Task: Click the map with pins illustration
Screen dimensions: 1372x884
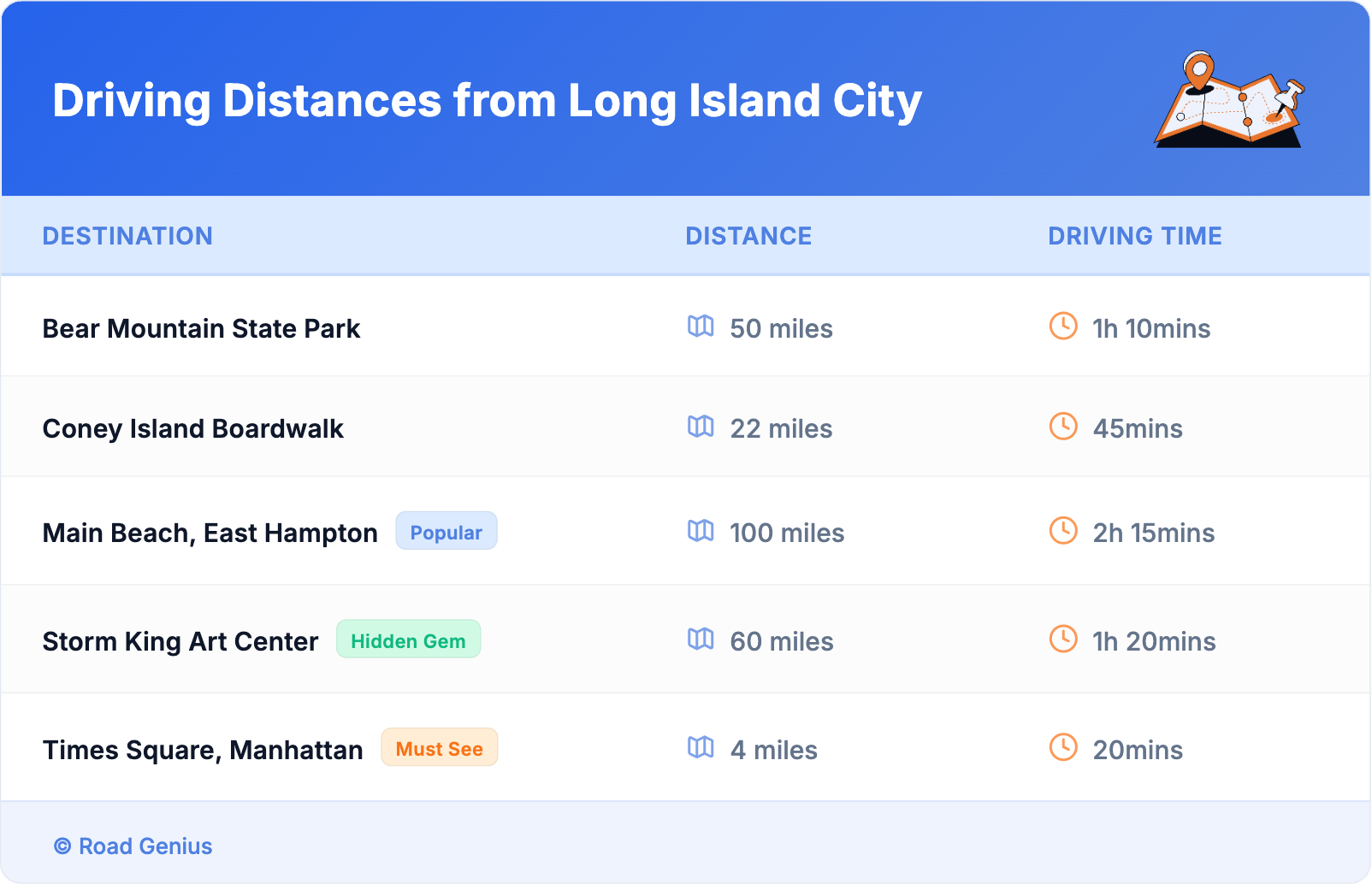Action: [1229, 100]
